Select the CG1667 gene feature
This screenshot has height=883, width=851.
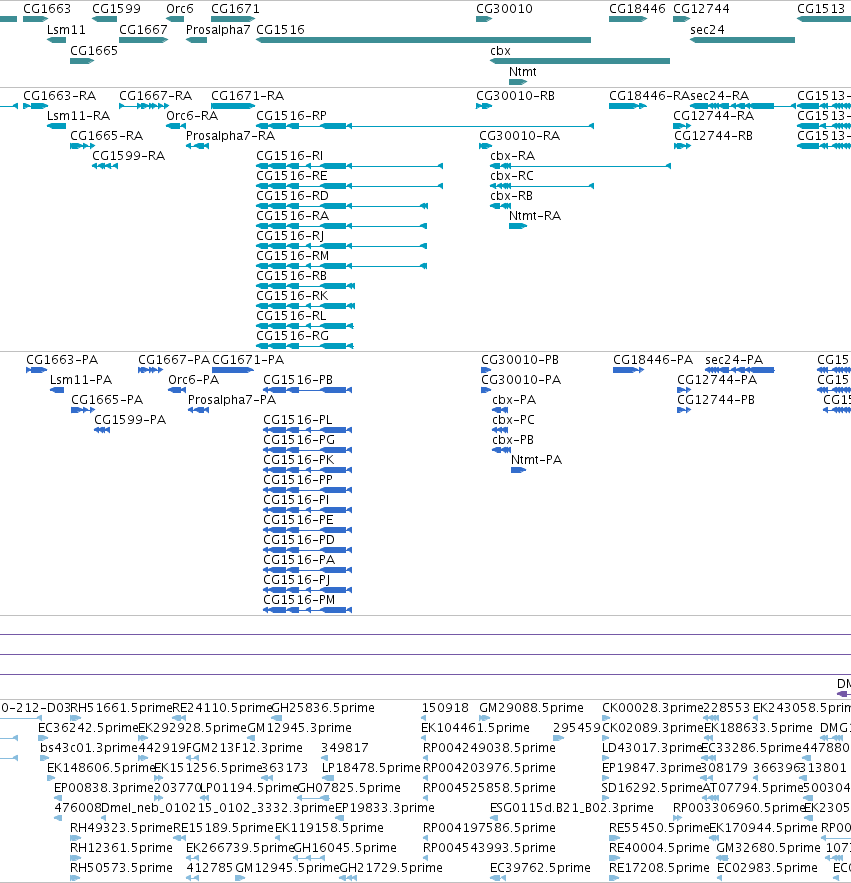(143, 40)
